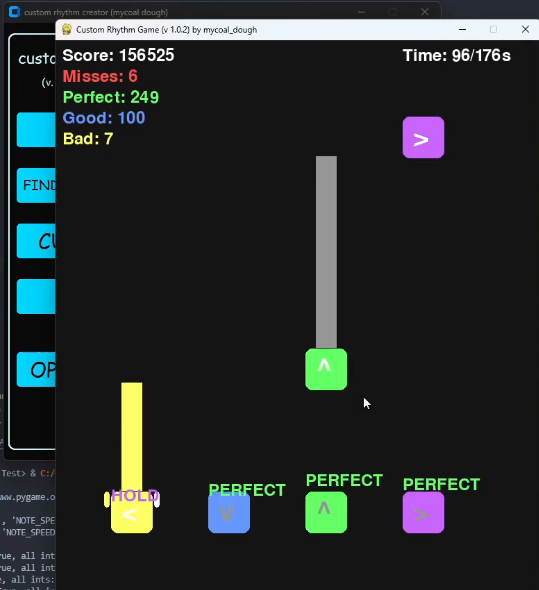Click the blue down arrow receptor

pyautogui.click(x=229, y=512)
